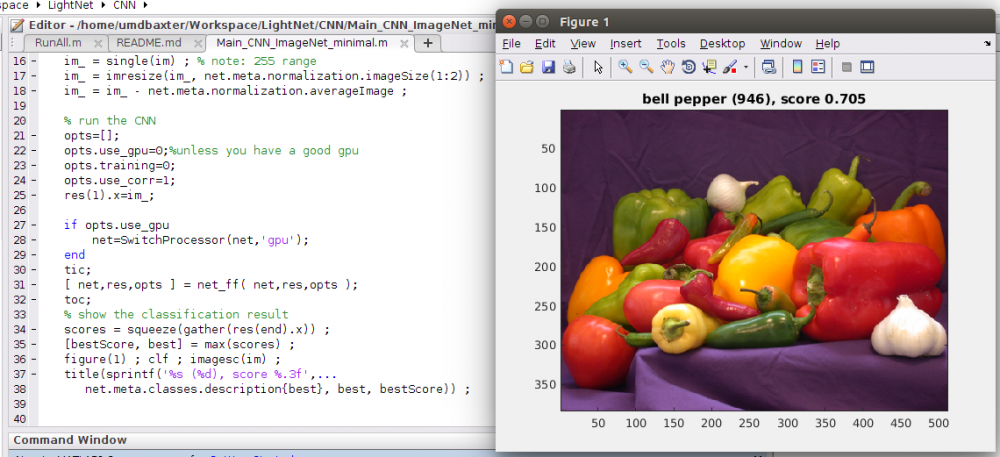Open a file with the folder icon
The width and height of the screenshot is (1000, 457).
(527, 67)
